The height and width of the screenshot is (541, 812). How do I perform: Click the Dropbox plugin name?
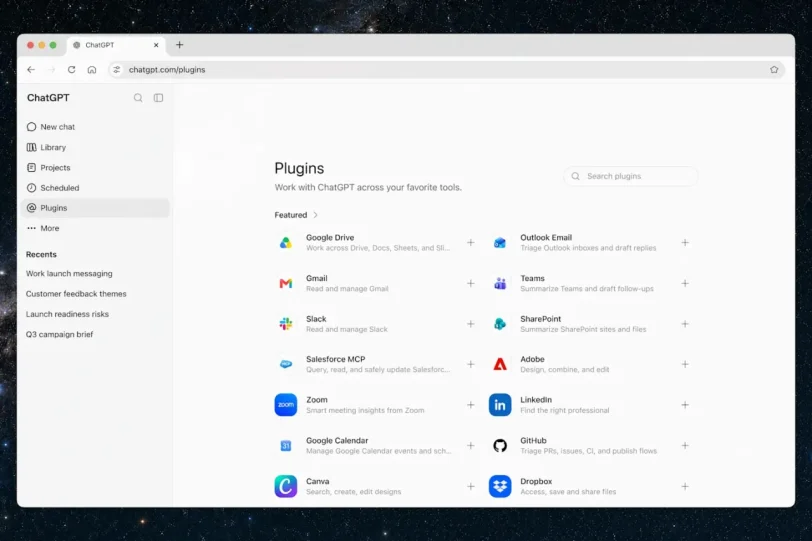click(x=536, y=481)
